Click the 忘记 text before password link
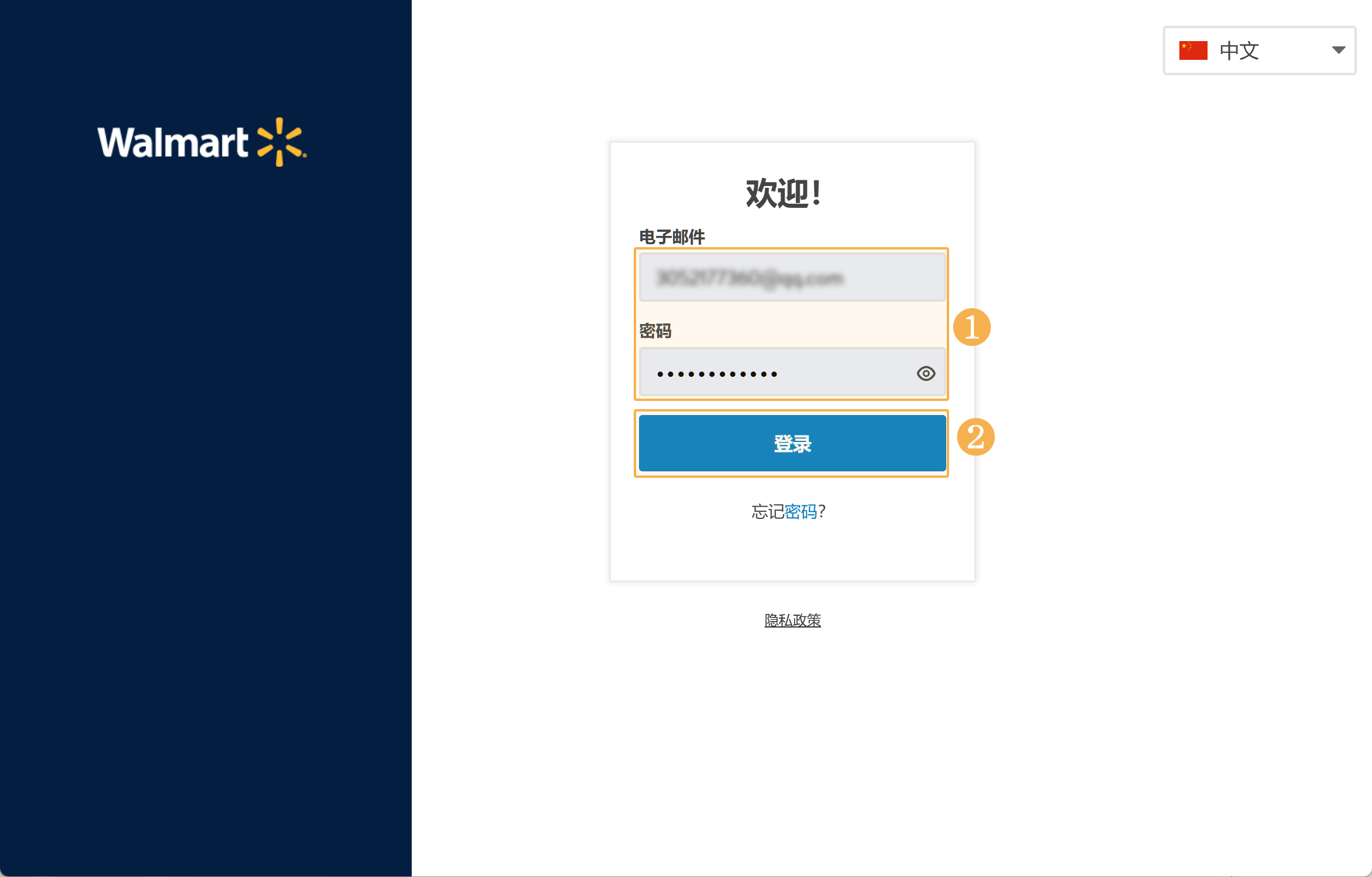The height and width of the screenshot is (877, 1372). (768, 512)
